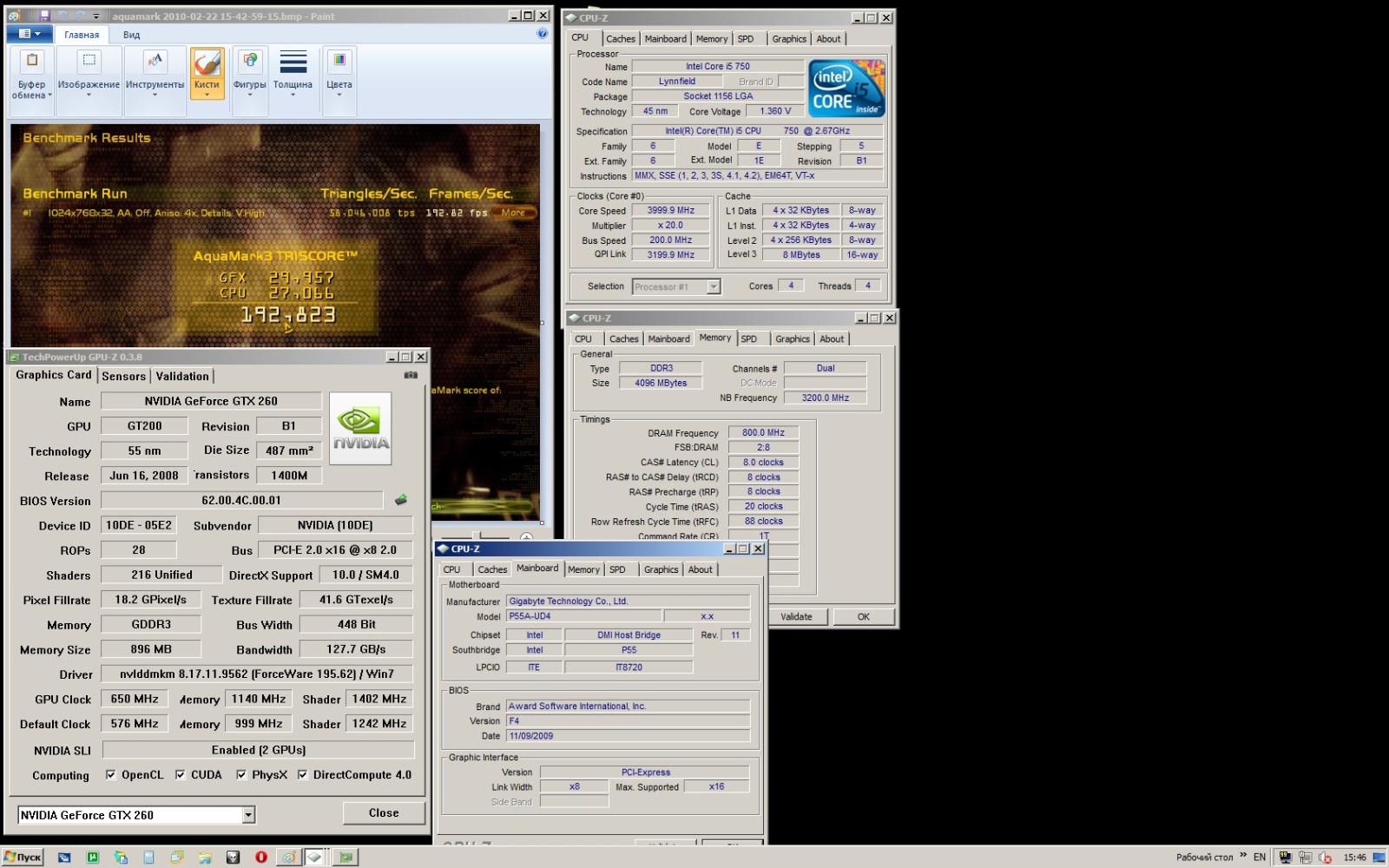Image resolution: width=1389 pixels, height=868 pixels.
Task: Switch to the Главная ribbon tab in Paint
Action: [82, 35]
